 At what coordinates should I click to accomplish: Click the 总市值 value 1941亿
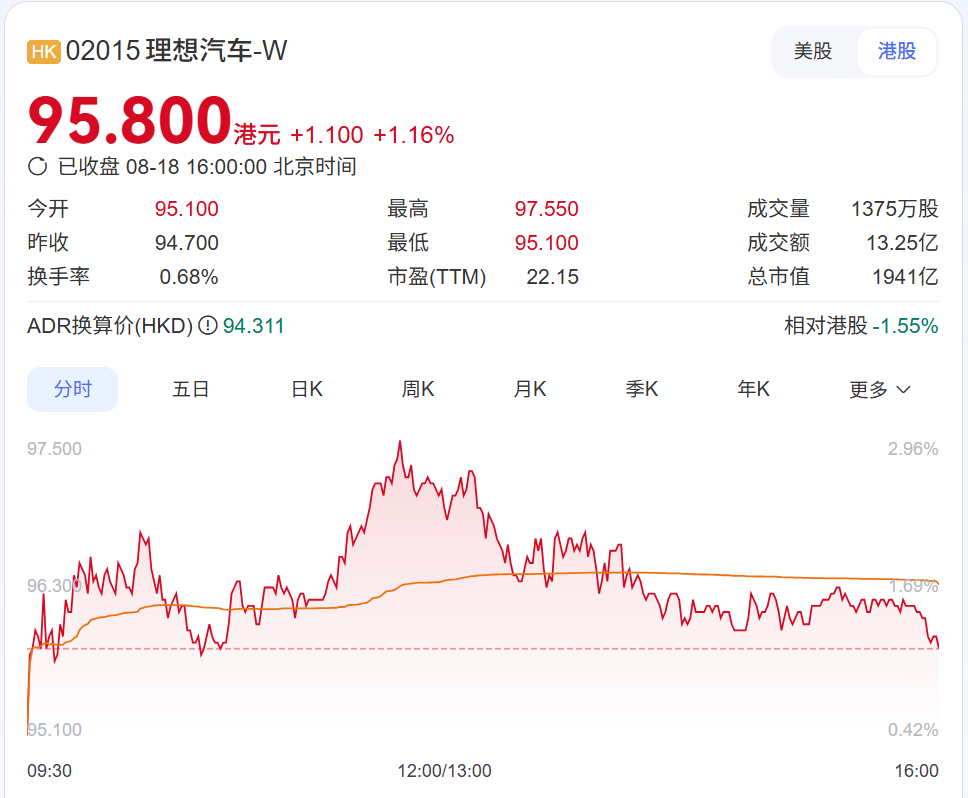[905, 277]
